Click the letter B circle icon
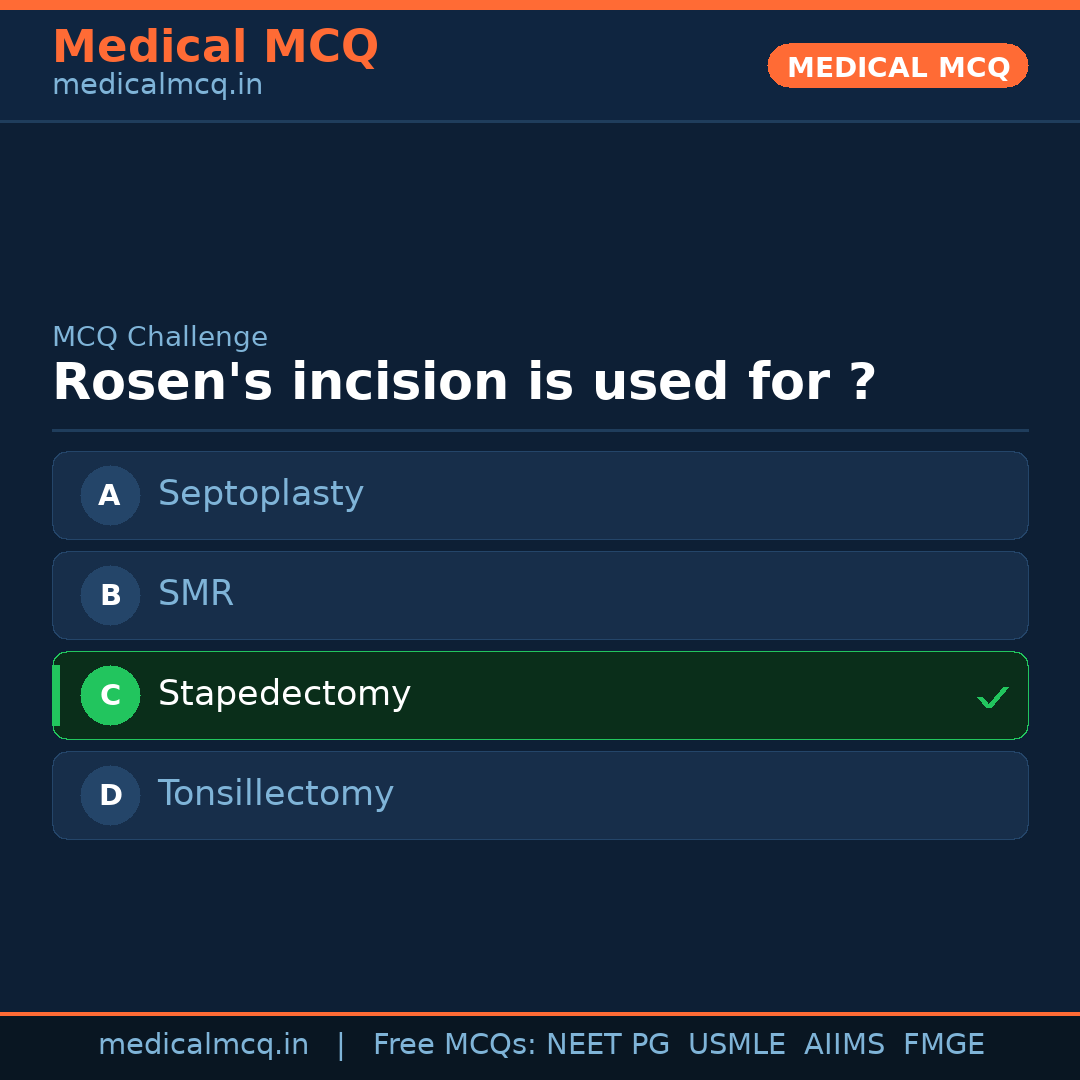This screenshot has height=1080, width=1080. click(x=110, y=595)
